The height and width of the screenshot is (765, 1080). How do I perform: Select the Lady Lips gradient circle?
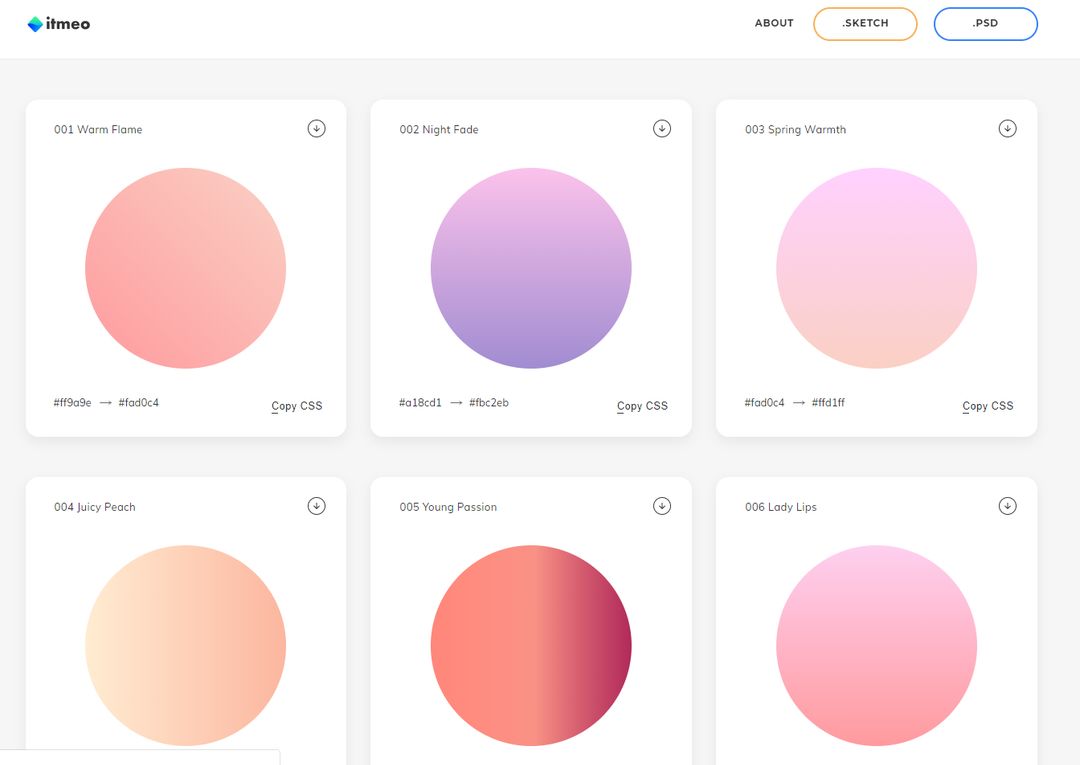[877, 645]
